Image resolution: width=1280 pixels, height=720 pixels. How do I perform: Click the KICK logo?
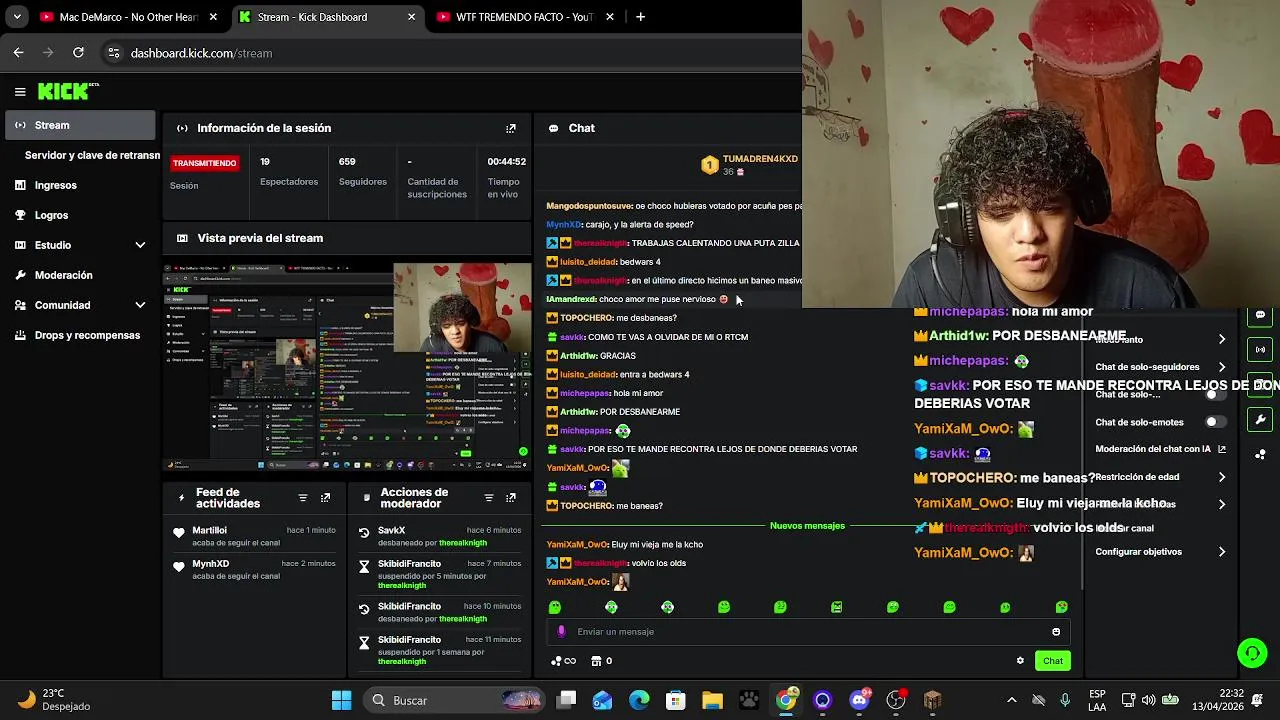68,91
